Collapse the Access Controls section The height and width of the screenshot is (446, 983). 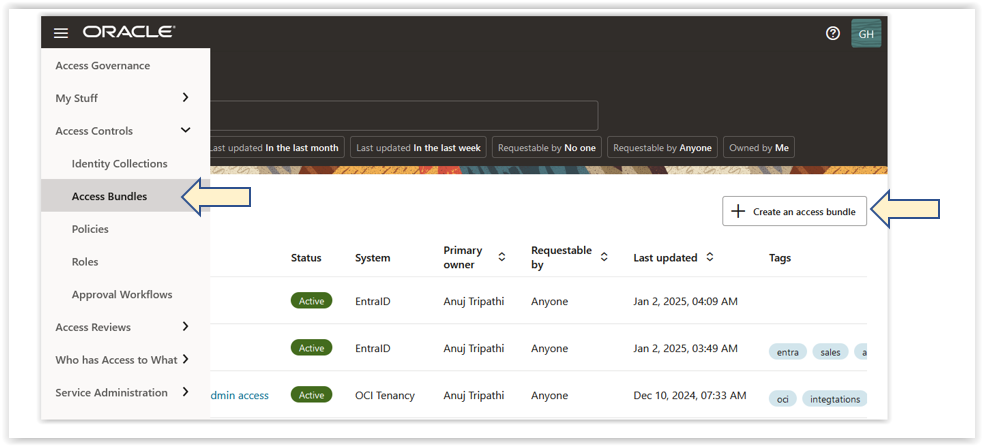click(185, 131)
